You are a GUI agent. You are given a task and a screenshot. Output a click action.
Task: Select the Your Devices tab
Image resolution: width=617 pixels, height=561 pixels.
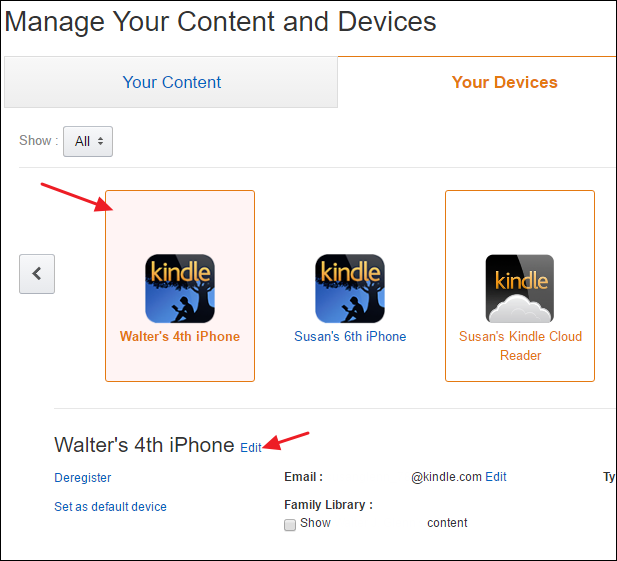pyautogui.click(x=504, y=82)
